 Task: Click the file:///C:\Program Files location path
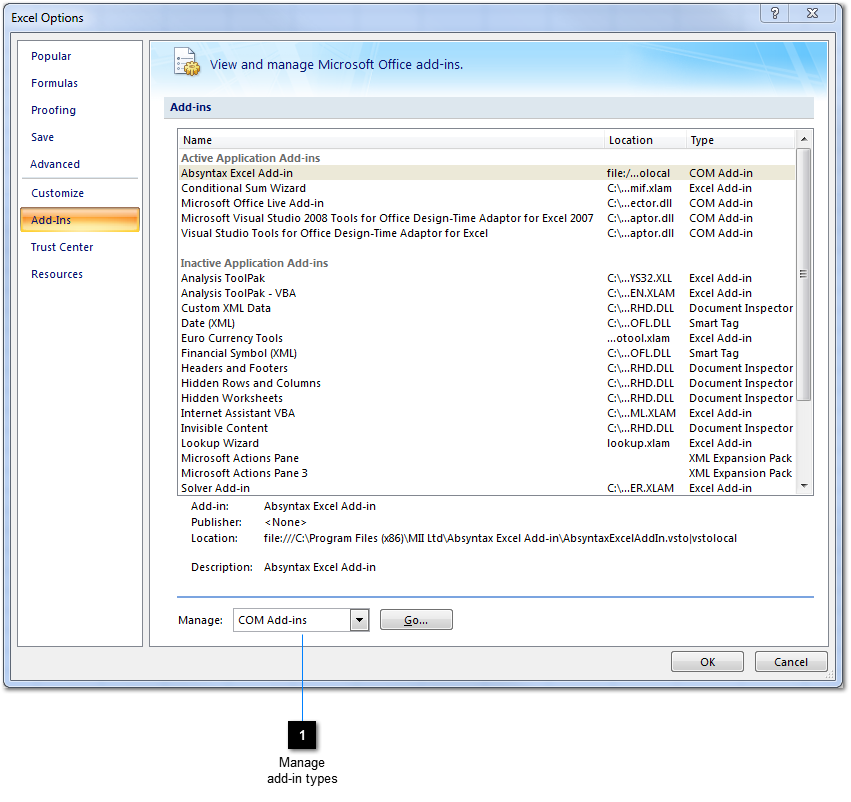[x=500, y=538]
